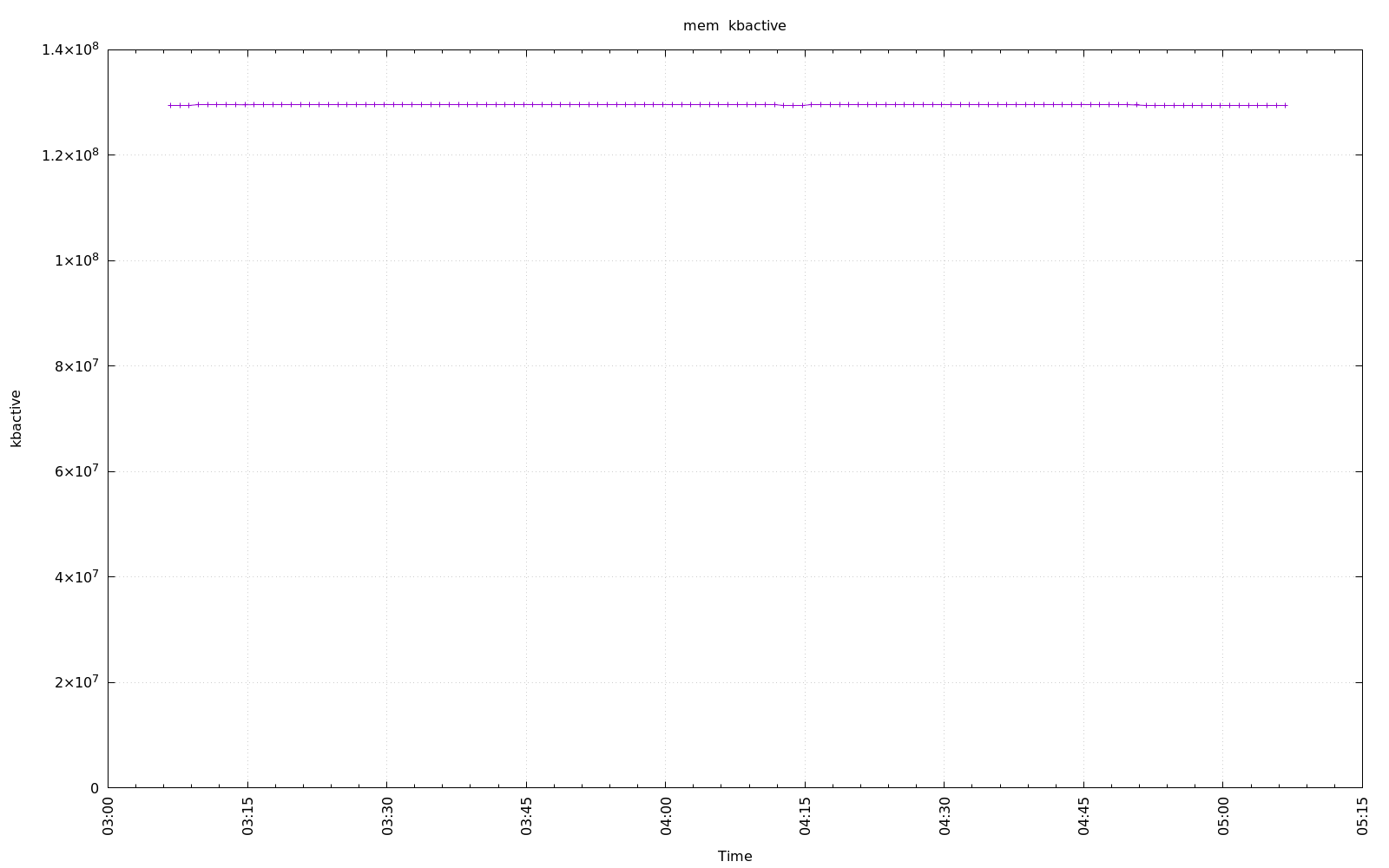
Task: Select the 03:00 time tick label
Action: [109, 817]
